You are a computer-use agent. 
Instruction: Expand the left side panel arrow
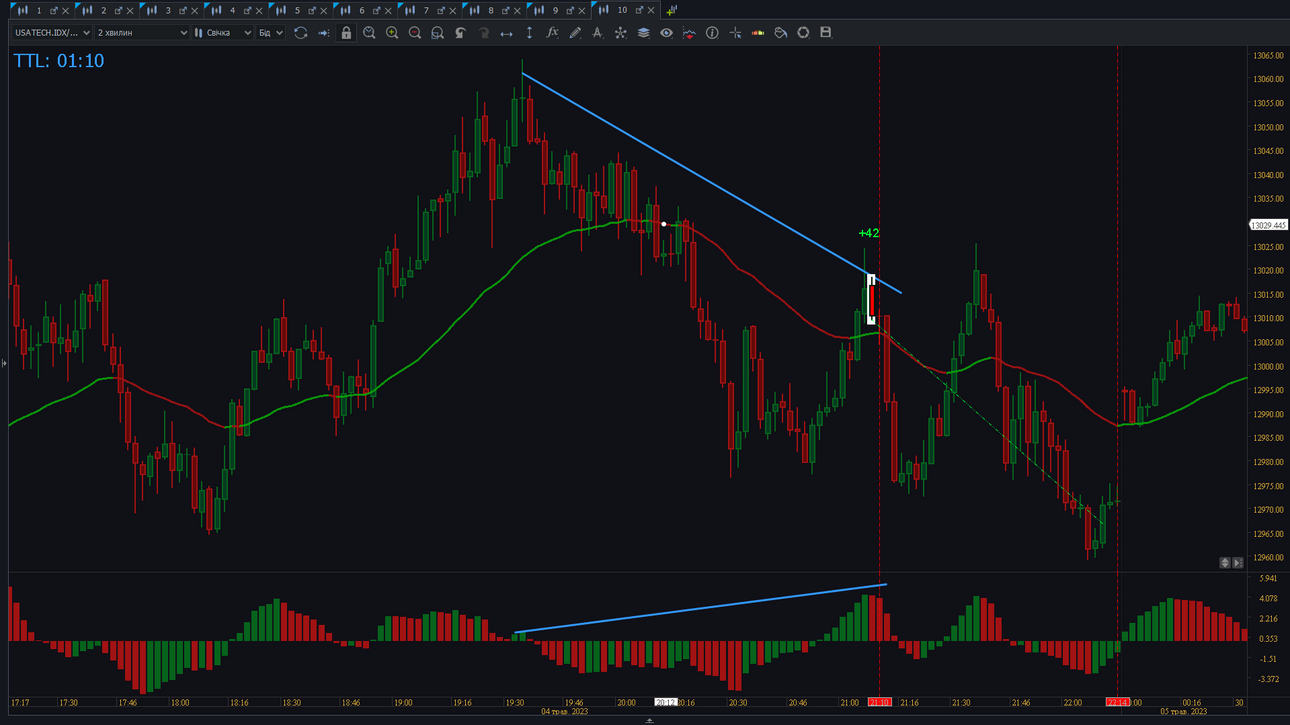click(4, 363)
